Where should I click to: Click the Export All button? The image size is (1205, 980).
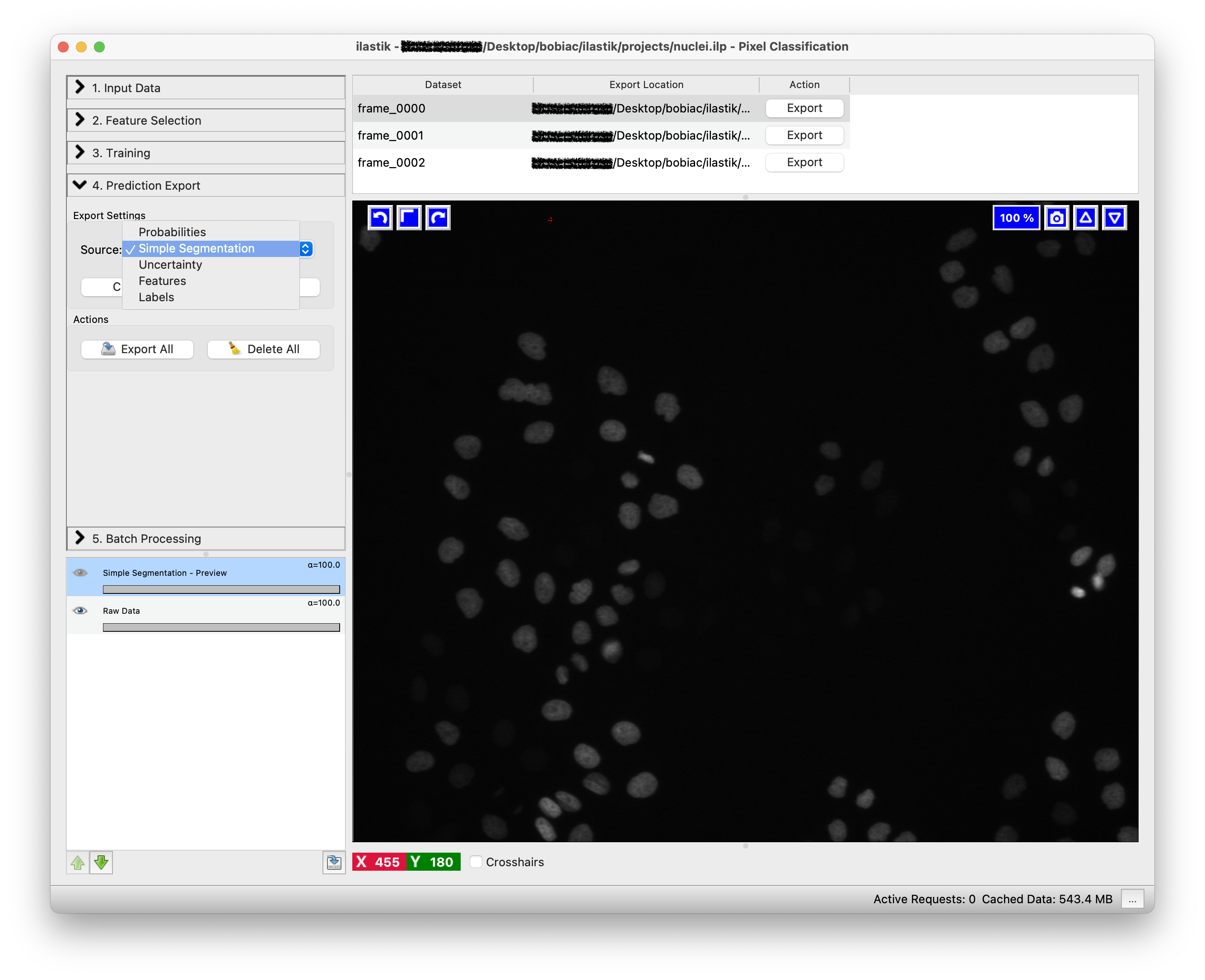[x=137, y=349]
